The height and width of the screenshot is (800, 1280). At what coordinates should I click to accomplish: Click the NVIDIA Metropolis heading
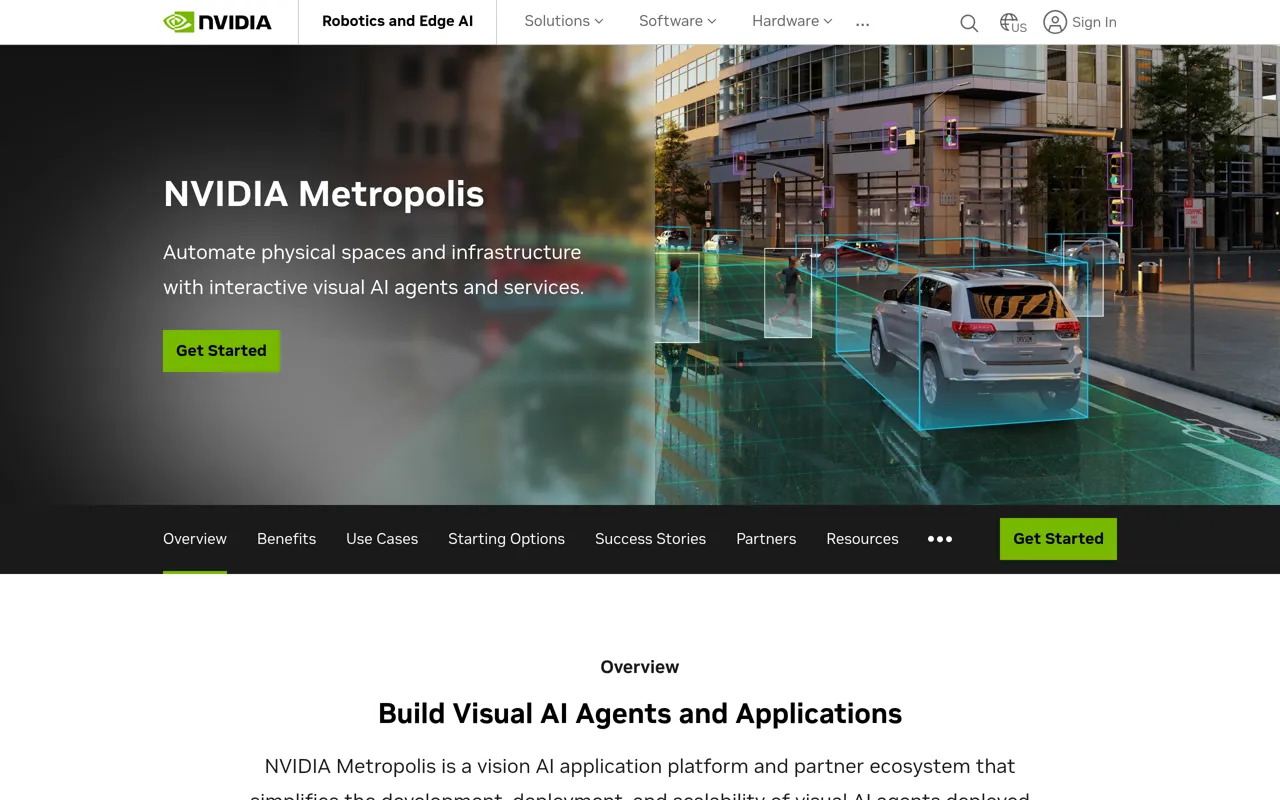323,194
